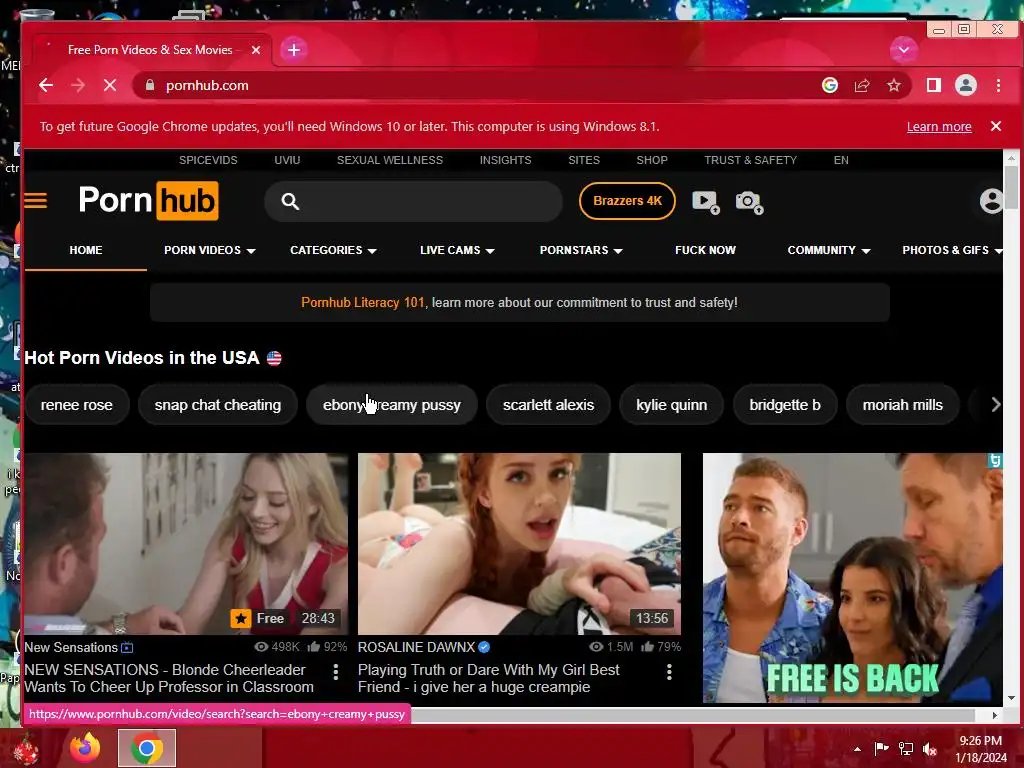Click the upload photo camera icon

[749, 202]
